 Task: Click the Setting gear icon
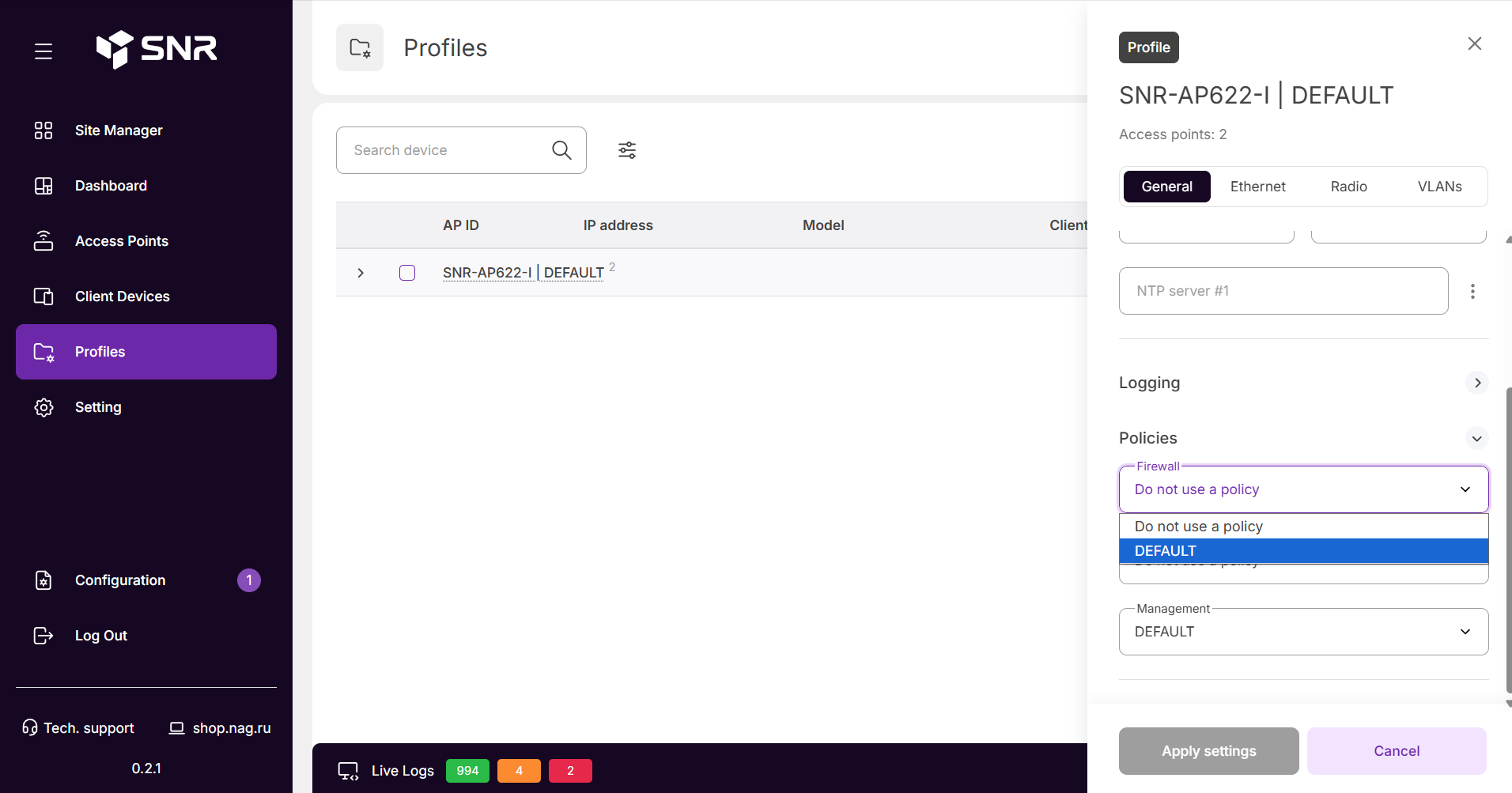(43, 407)
